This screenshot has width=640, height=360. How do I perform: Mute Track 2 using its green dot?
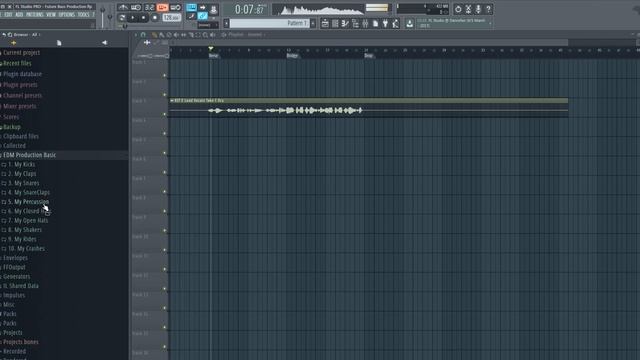point(165,95)
